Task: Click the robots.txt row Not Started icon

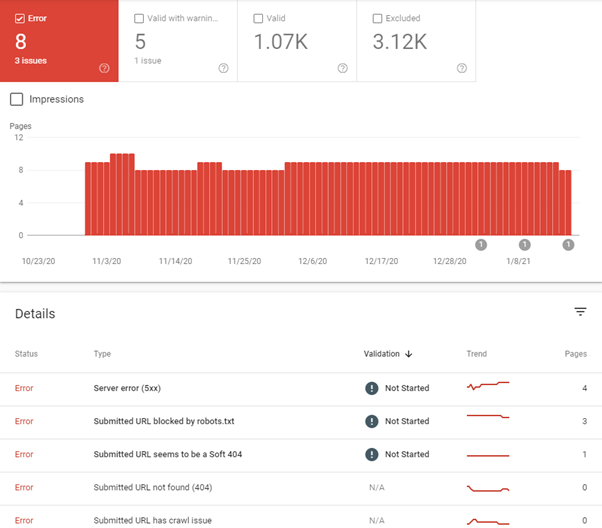Action: coord(372,421)
